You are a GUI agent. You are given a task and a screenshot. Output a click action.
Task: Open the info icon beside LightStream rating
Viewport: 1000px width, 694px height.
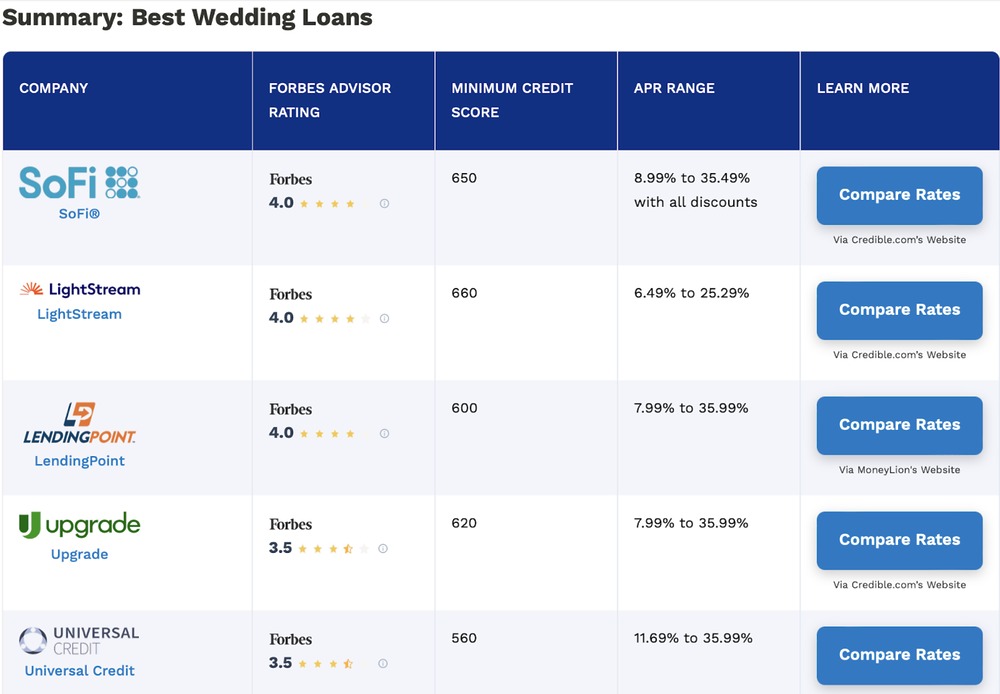385,318
